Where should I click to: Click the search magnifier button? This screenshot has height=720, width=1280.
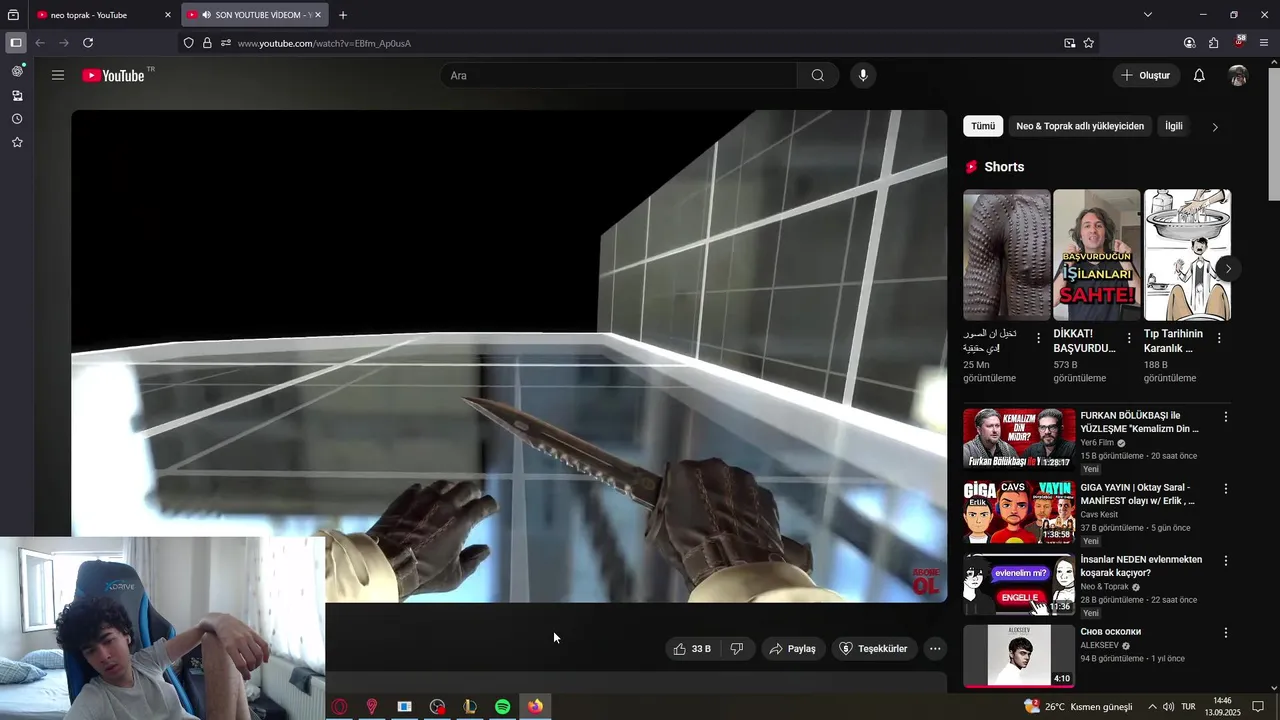tap(818, 75)
